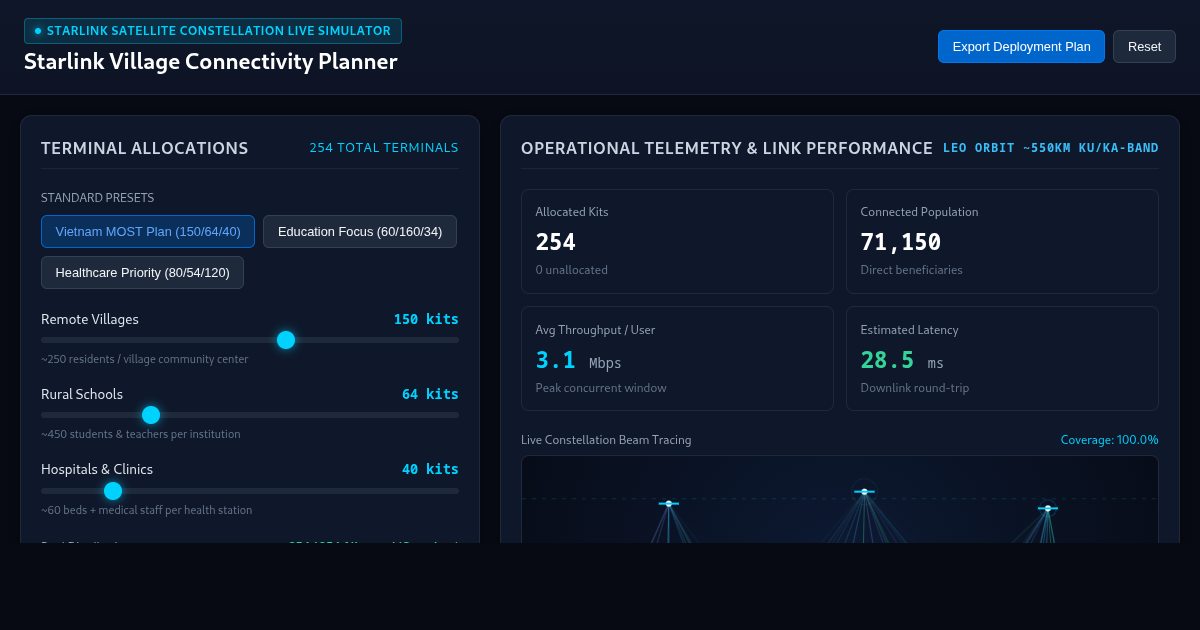Click the '~250 residents / village community center' note

145,359
